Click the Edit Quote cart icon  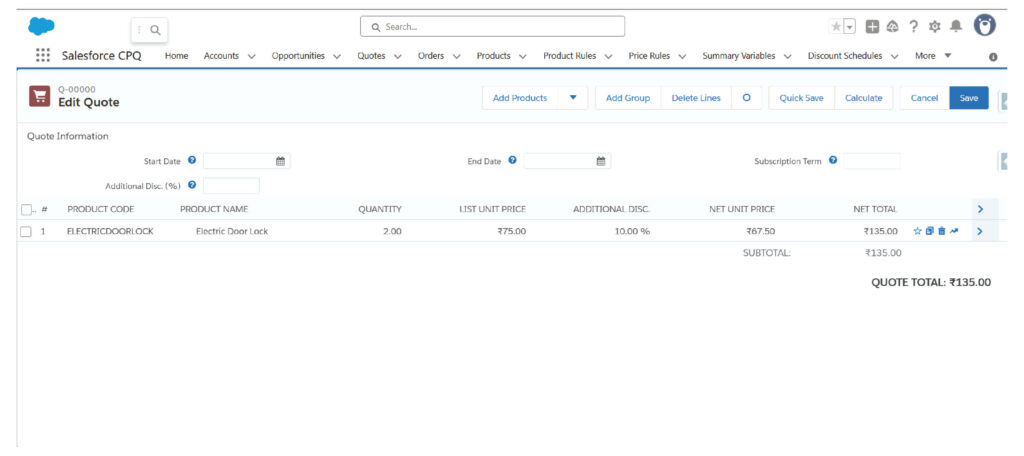pyautogui.click(x=40, y=96)
